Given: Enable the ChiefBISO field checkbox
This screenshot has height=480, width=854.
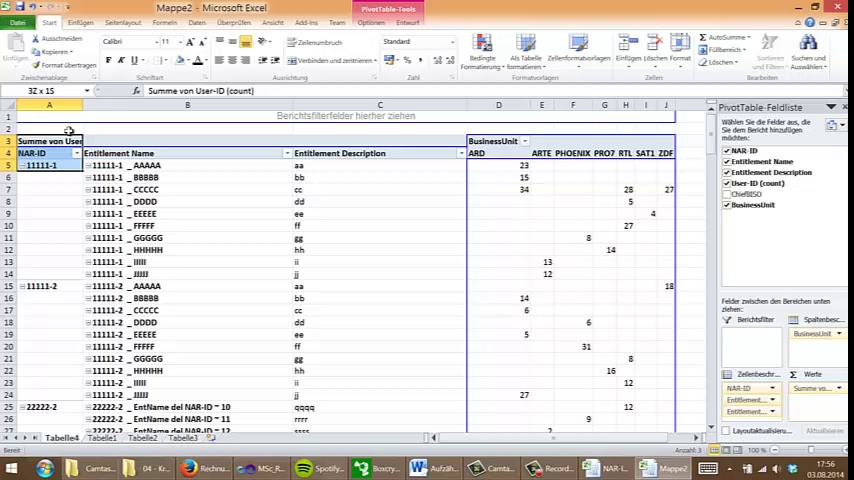Looking at the screenshot, I should (x=727, y=194).
